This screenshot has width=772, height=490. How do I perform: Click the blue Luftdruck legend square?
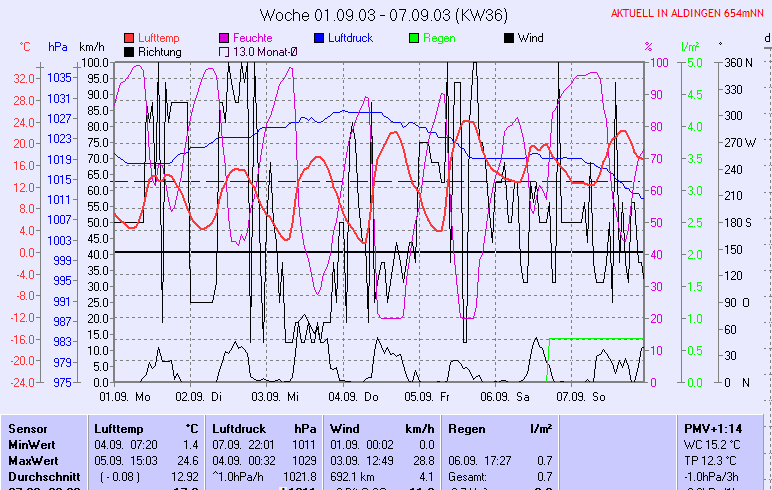(x=319, y=38)
